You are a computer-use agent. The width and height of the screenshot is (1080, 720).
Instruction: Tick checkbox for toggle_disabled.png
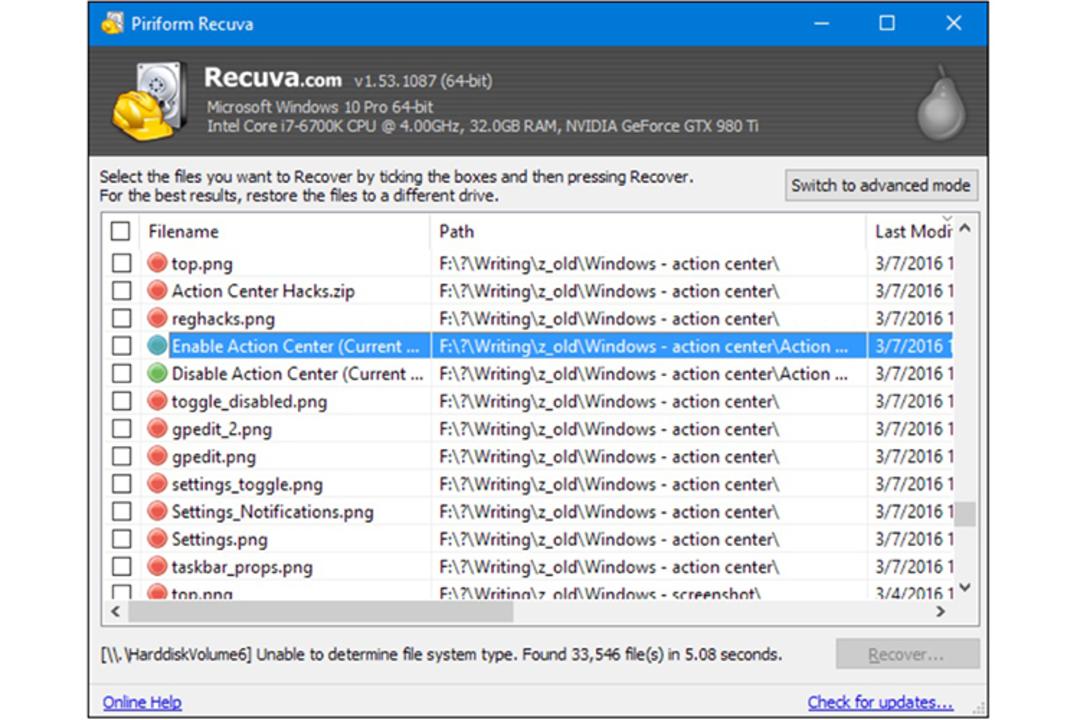coord(122,401)
